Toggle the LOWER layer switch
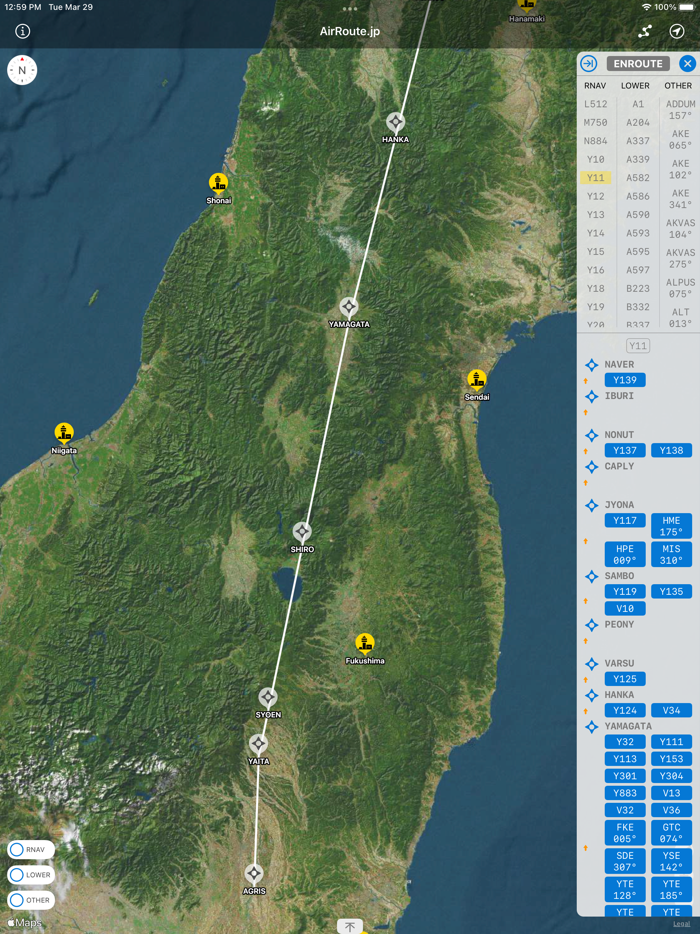 pos(31,874)
